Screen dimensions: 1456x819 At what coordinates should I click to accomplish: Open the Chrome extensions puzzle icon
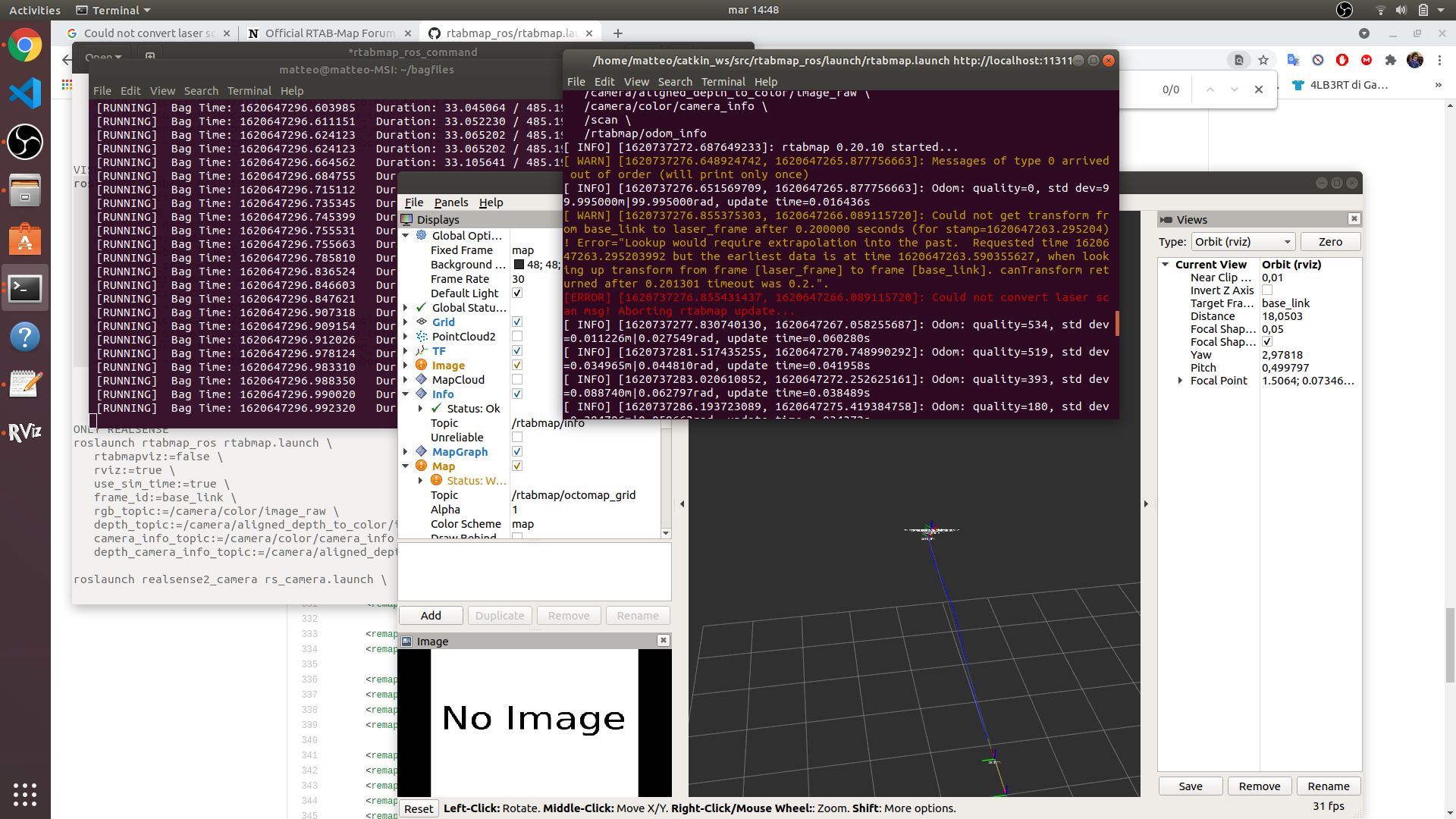coord(1390,61)
